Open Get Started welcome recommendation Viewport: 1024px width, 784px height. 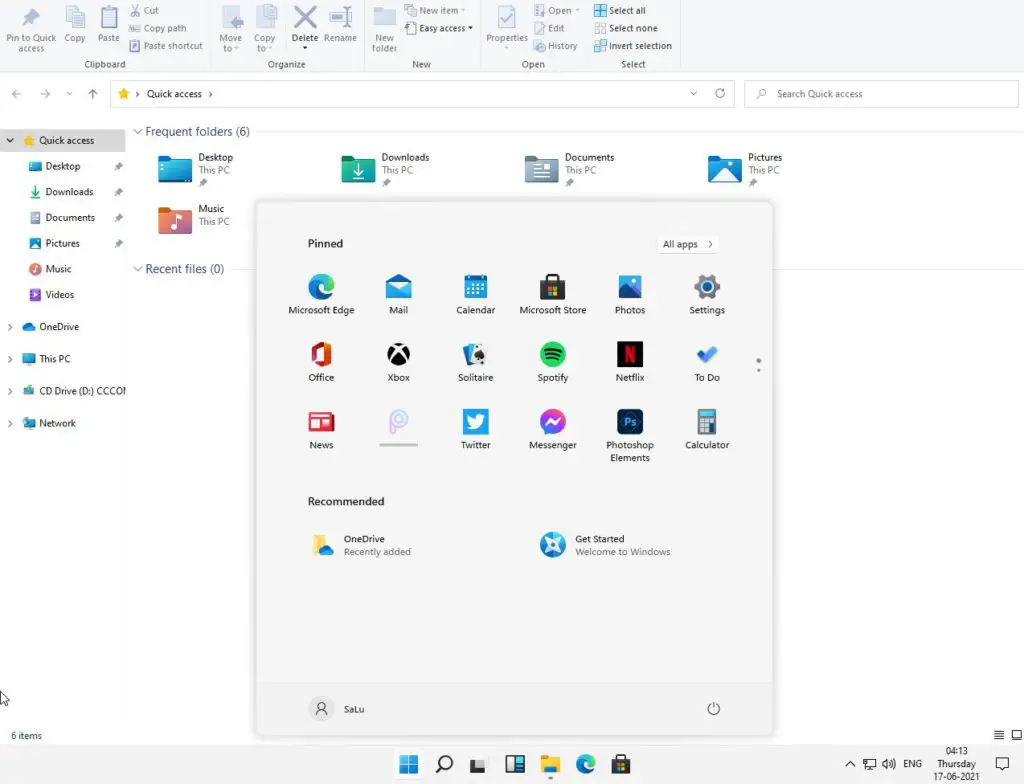pos(605,545)
